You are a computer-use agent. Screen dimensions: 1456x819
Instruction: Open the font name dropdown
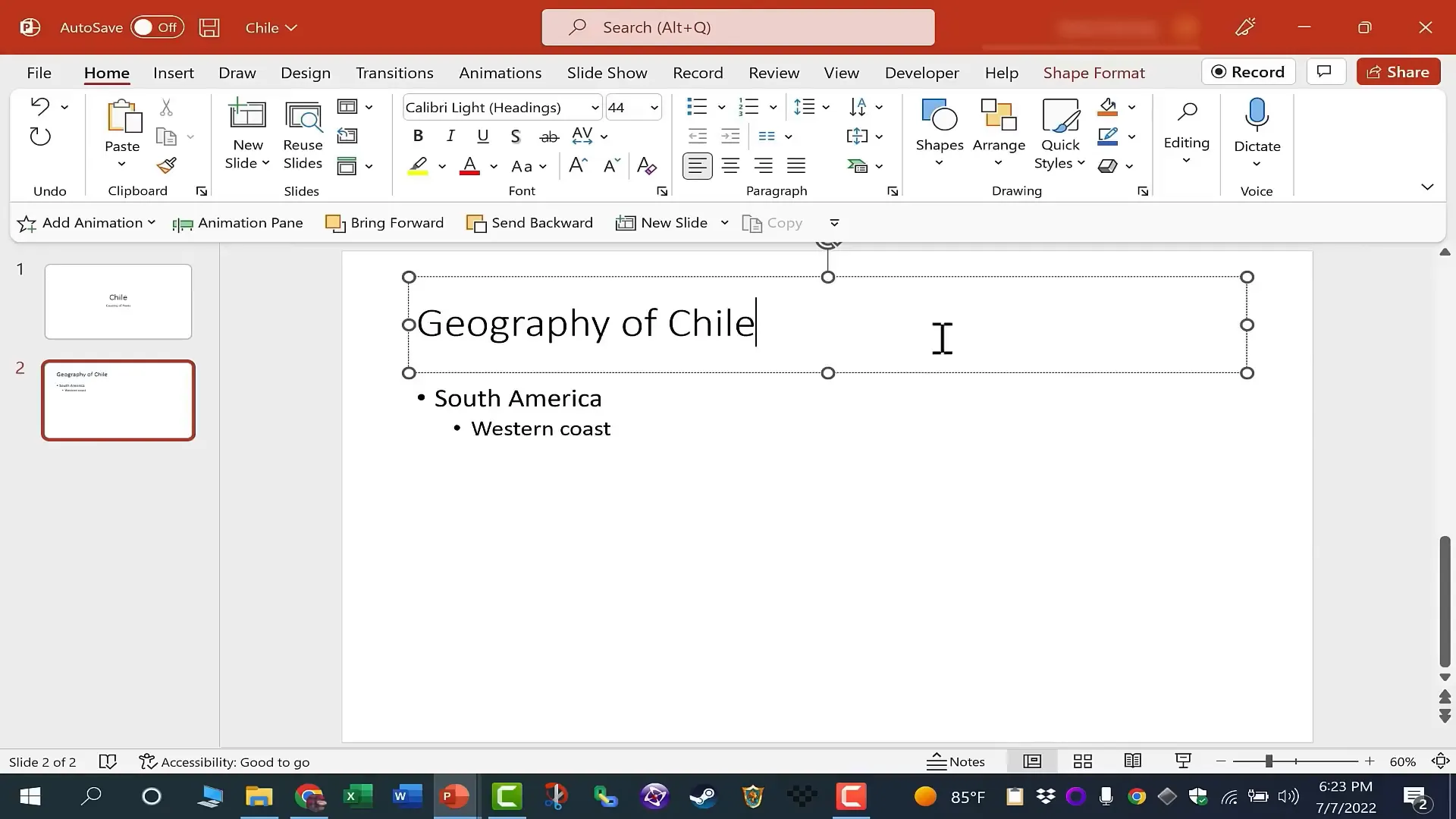(x=595, y=108)
